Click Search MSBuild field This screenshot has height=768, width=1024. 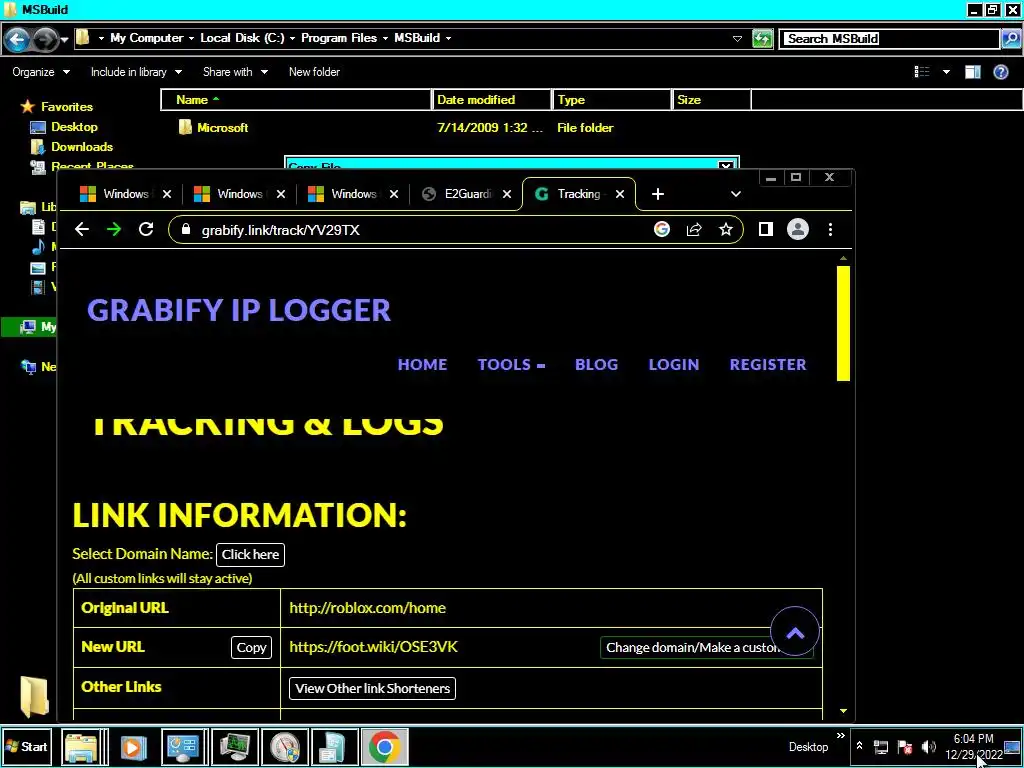tap(889, 39)
